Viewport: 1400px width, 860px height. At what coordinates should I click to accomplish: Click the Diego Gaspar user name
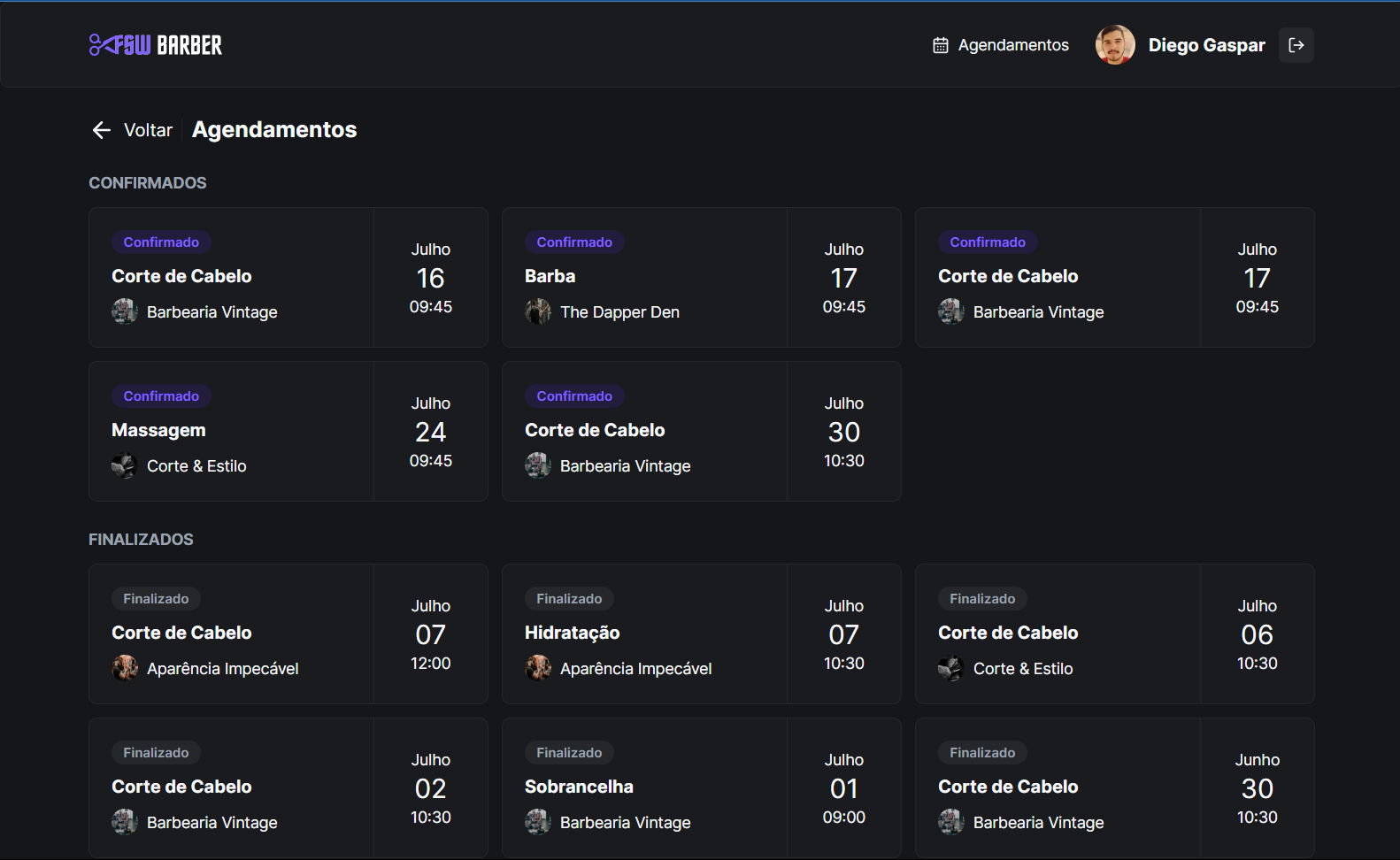pos(1206,45)
